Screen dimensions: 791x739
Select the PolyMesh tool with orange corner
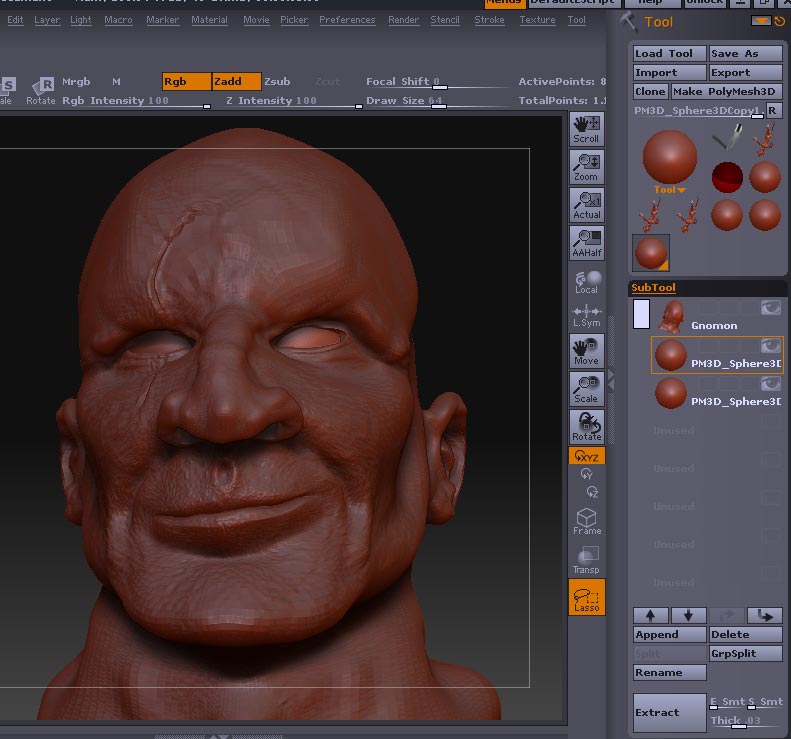[x=651, y=253]
